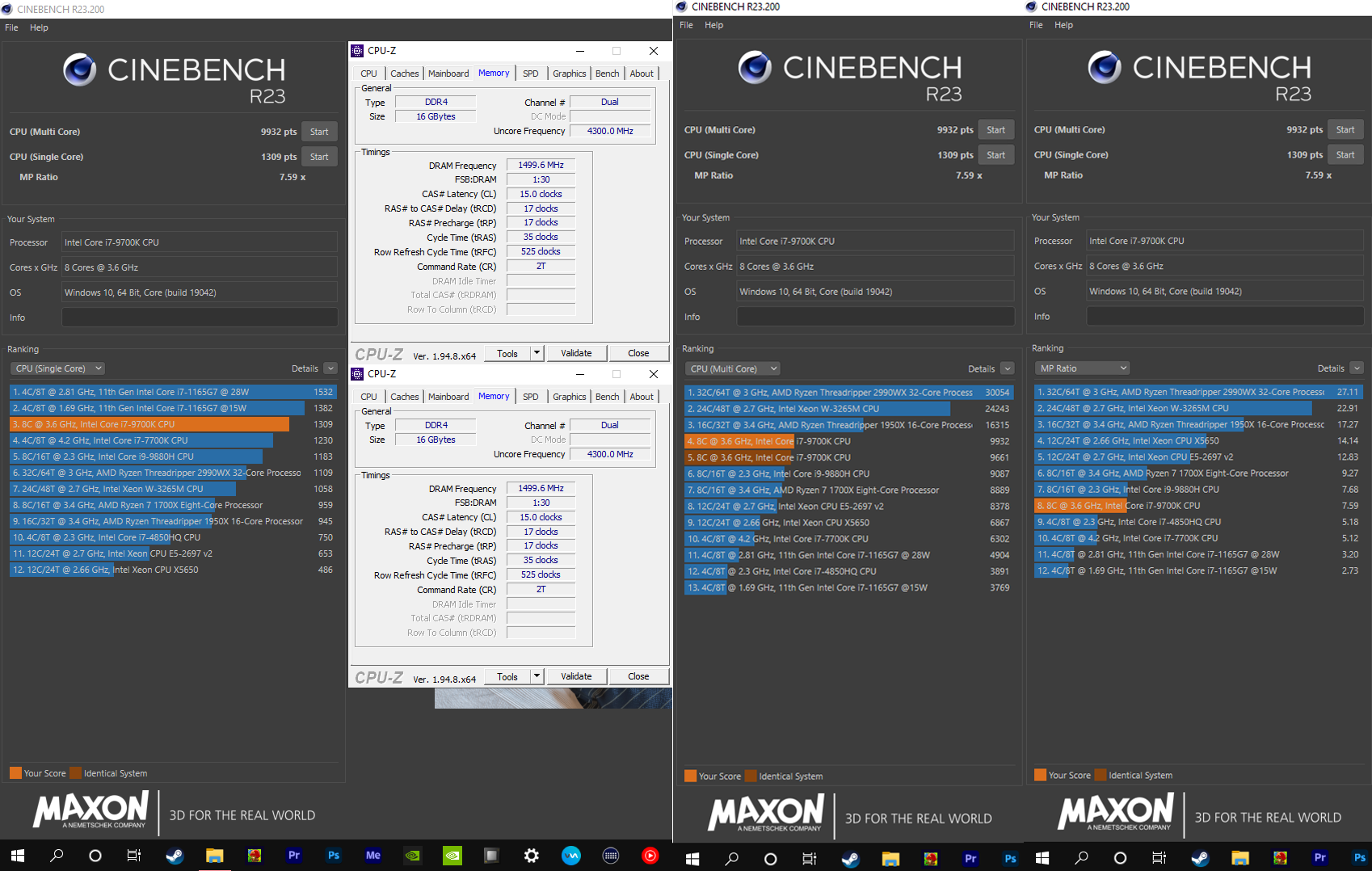Open Premiere Pro on the taskbar under the MP Ratio window
The width and height of the screenshot is (1372, 871).
[x=1319, y=858]
